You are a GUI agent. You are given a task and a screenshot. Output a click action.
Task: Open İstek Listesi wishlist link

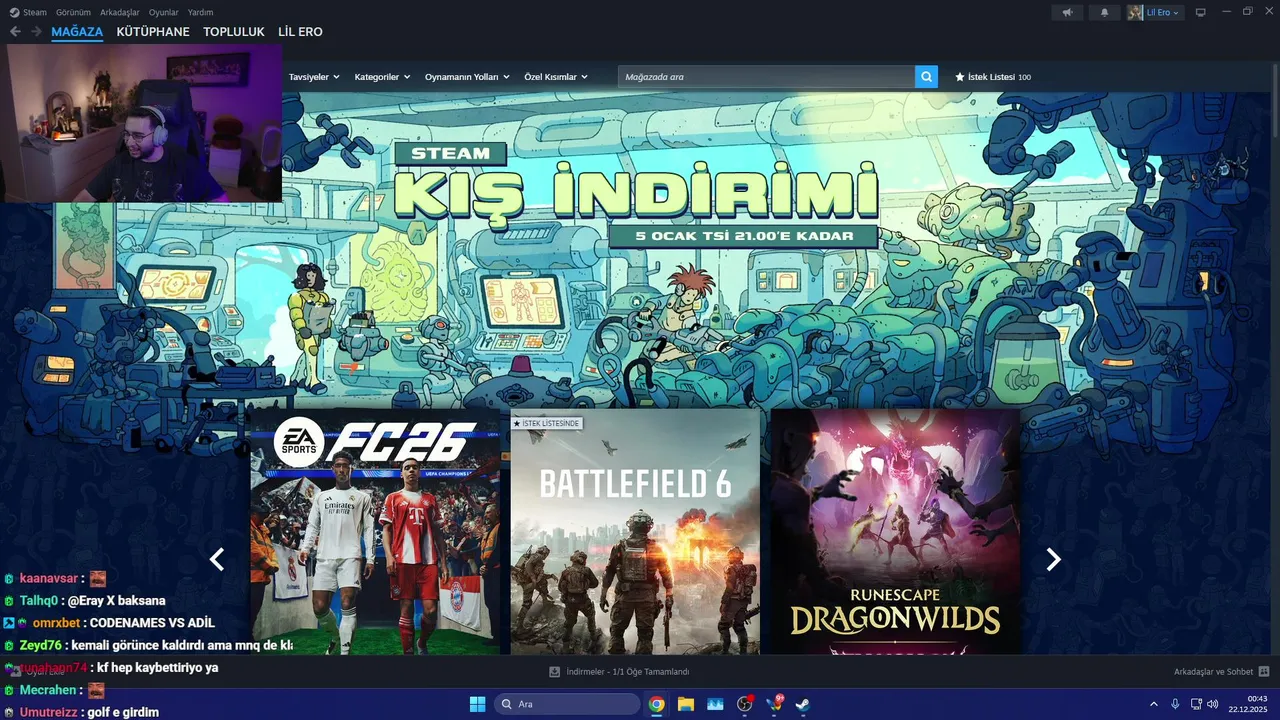tap(993, 77)
